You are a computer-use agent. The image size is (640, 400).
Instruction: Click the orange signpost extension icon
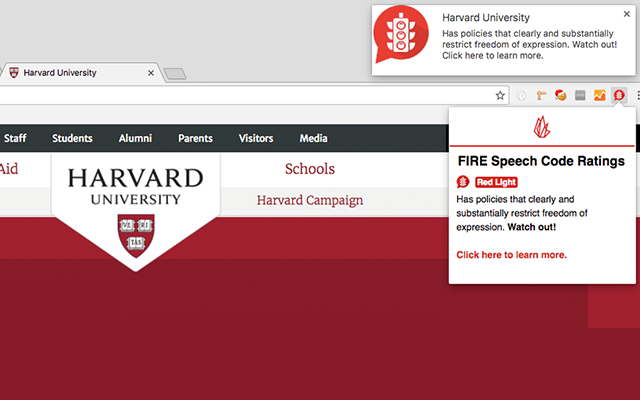coord(541,96)
